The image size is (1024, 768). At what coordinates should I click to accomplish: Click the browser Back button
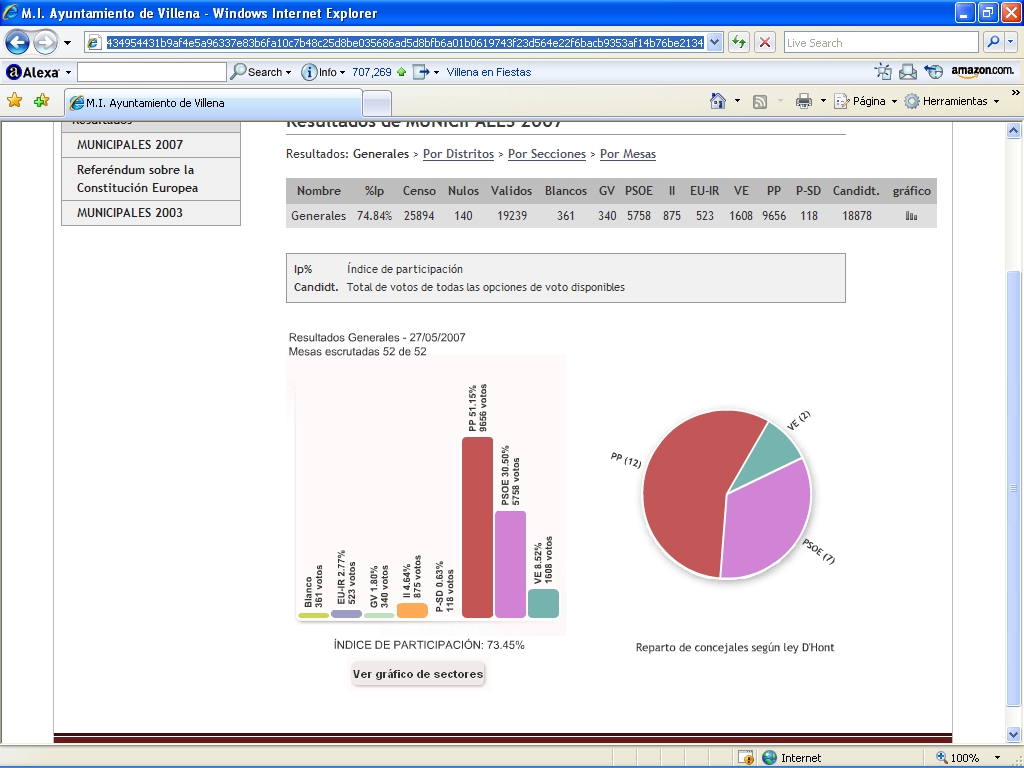point(18,43)
